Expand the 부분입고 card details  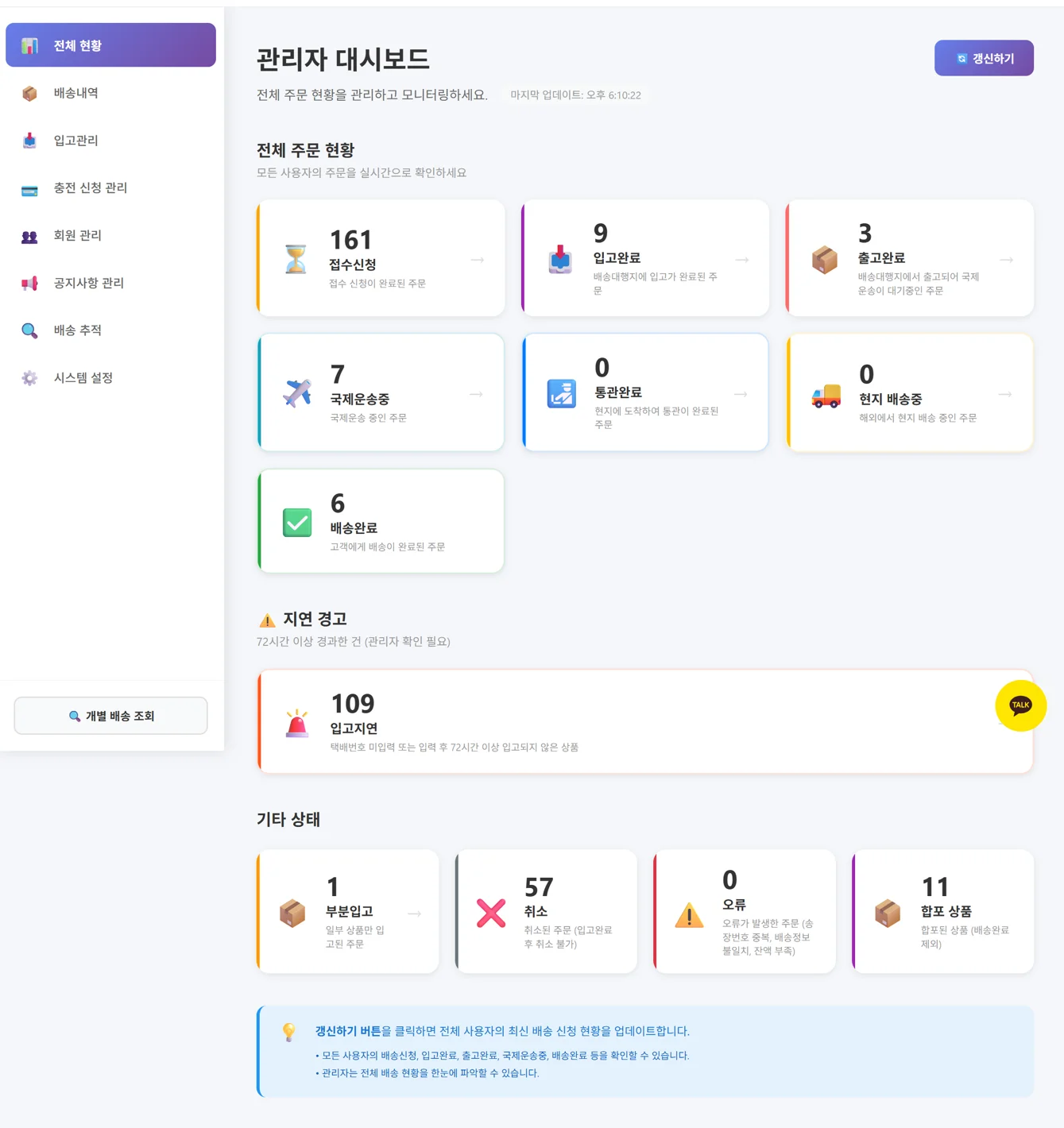click(412, 914)
